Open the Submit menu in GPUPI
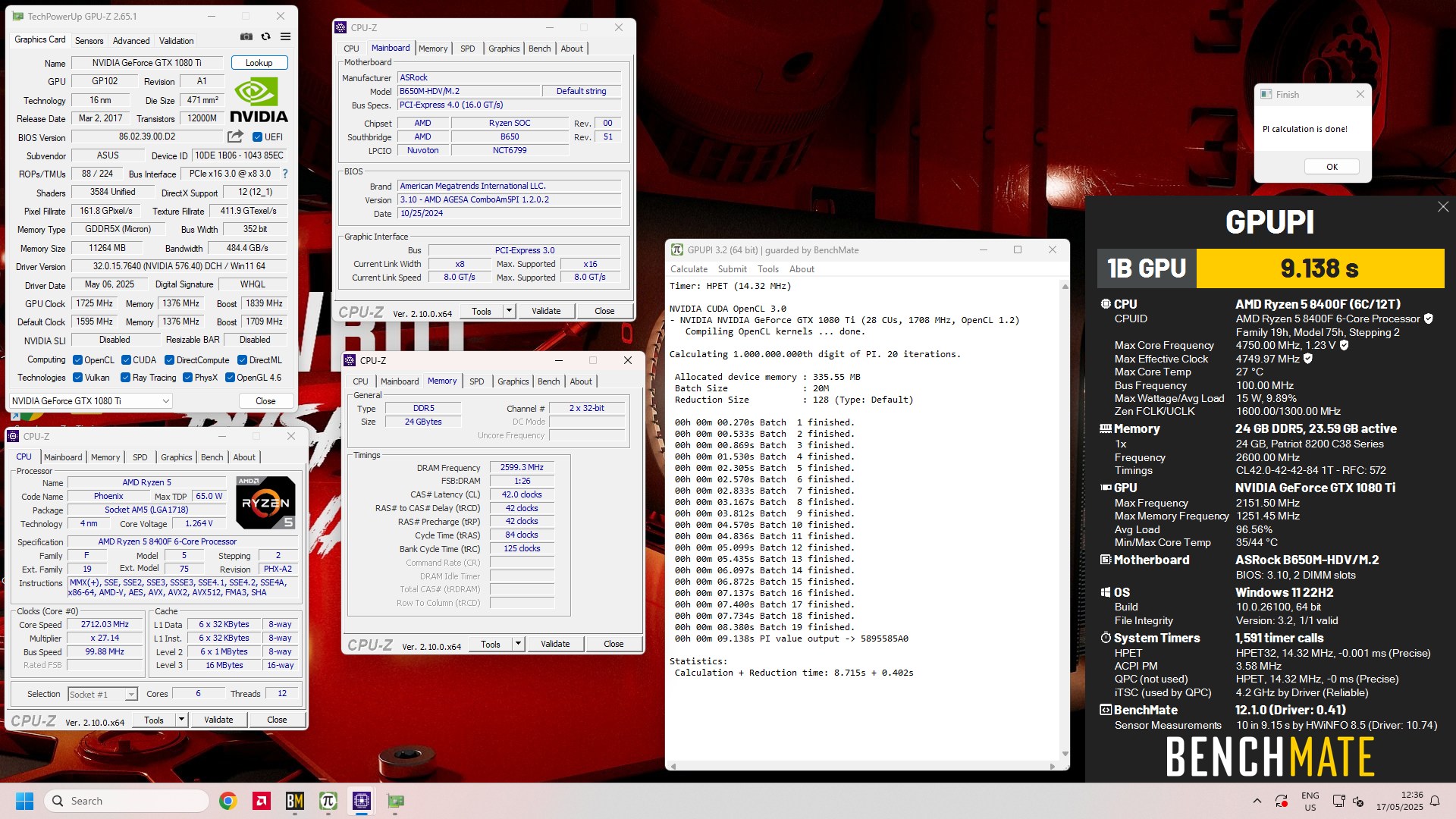1456x819 pixels. [732, 269]
